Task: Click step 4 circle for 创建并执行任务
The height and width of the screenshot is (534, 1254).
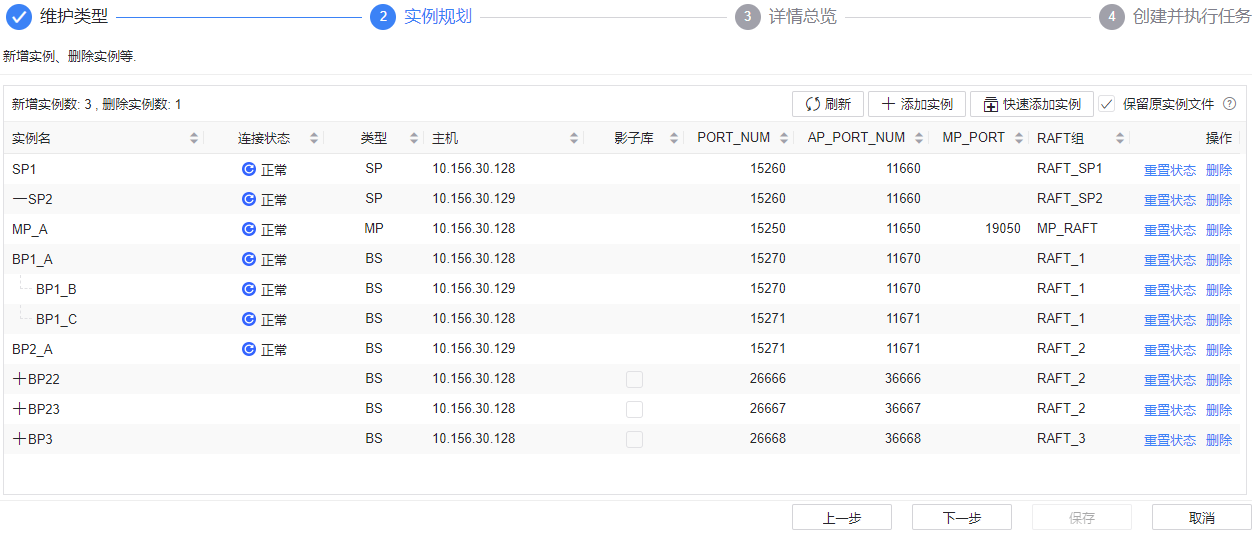Action: (x=1112, y=17)
